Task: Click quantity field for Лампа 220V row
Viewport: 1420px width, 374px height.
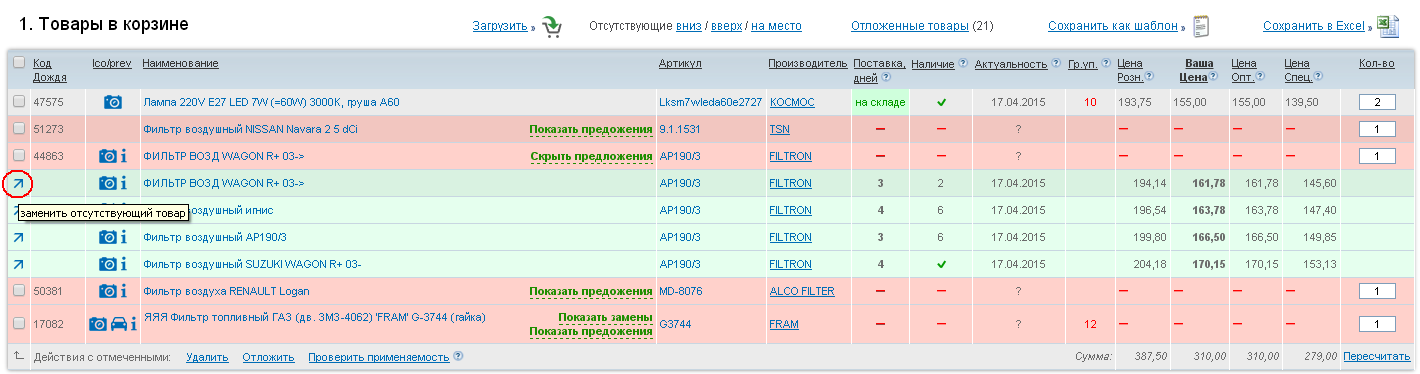Action: (x=1377, y=102)
